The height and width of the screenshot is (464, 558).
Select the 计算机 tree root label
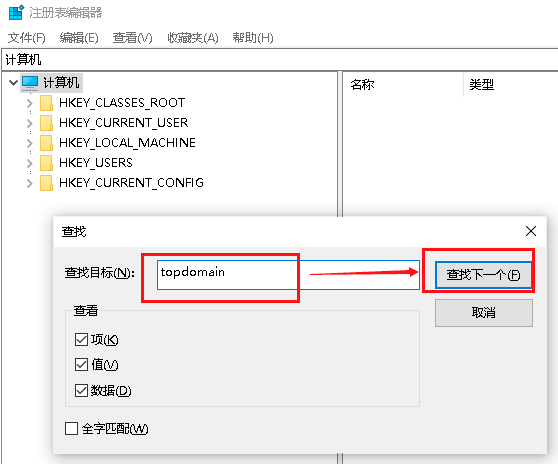[61, 83]
